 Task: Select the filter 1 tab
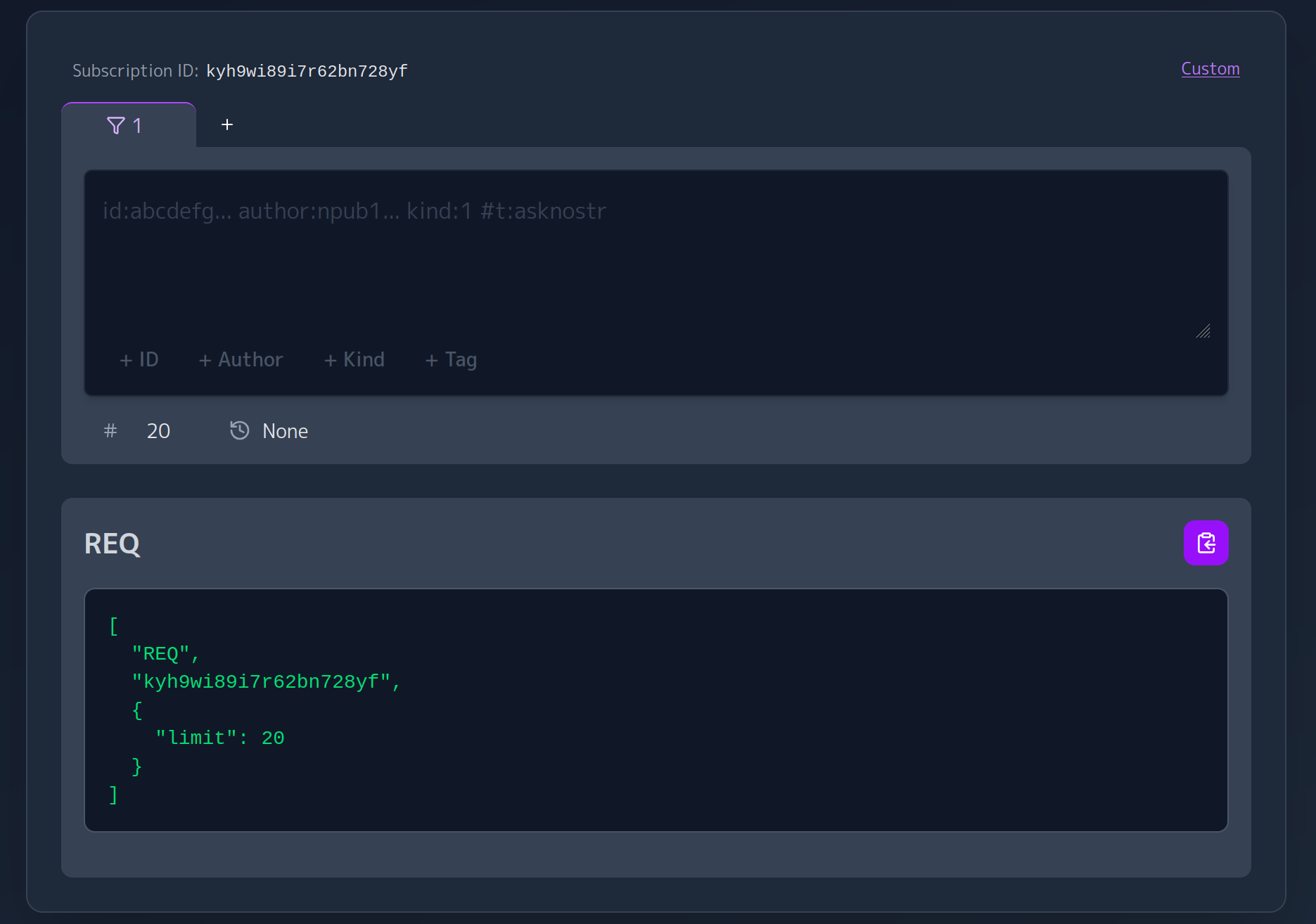click(129, 126)
